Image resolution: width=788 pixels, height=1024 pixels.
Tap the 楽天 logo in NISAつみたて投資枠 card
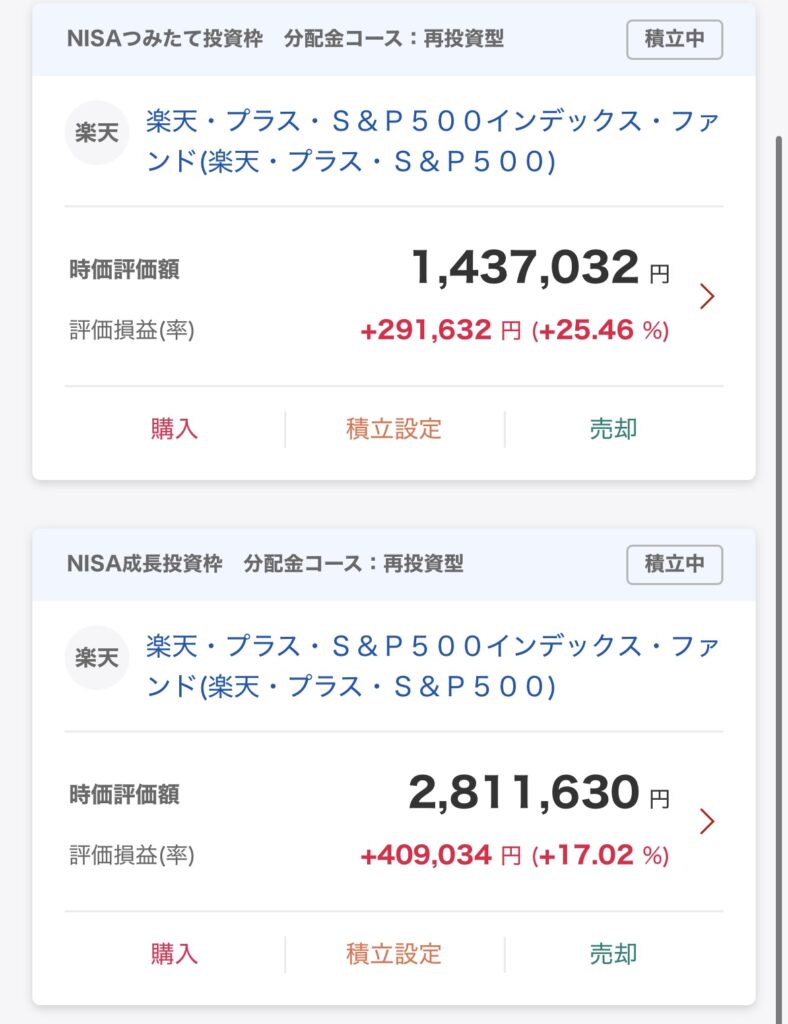click(x=97, y=133)
